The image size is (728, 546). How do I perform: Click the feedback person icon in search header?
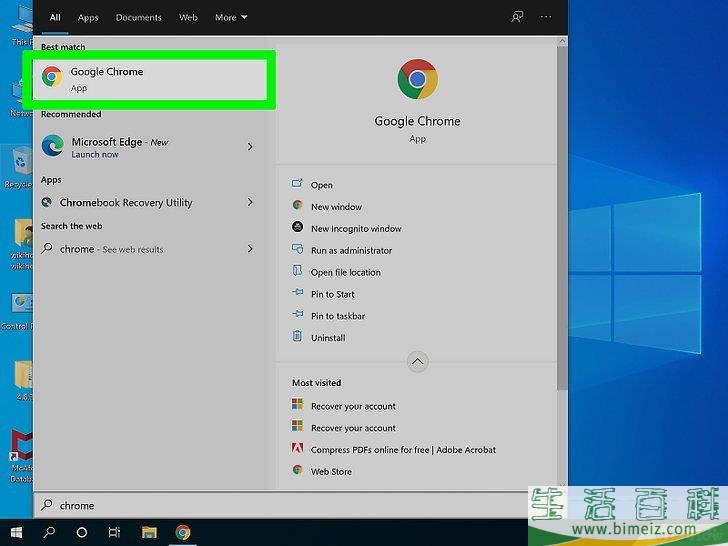517,17
